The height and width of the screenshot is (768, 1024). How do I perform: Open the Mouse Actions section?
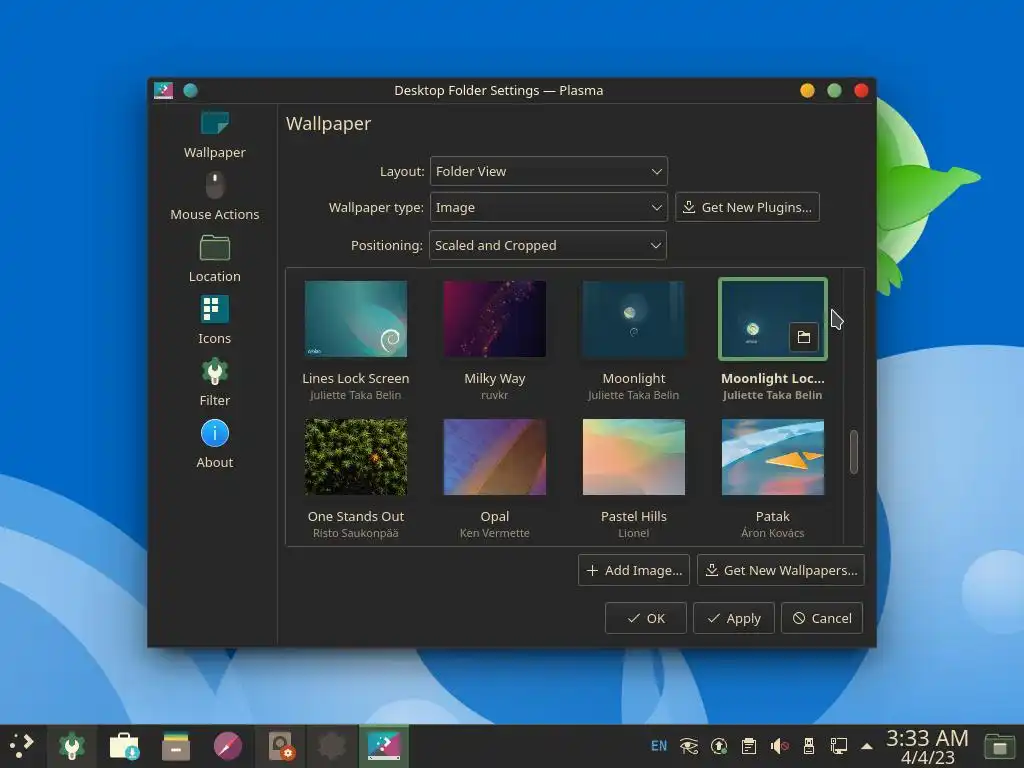(214, 197)
